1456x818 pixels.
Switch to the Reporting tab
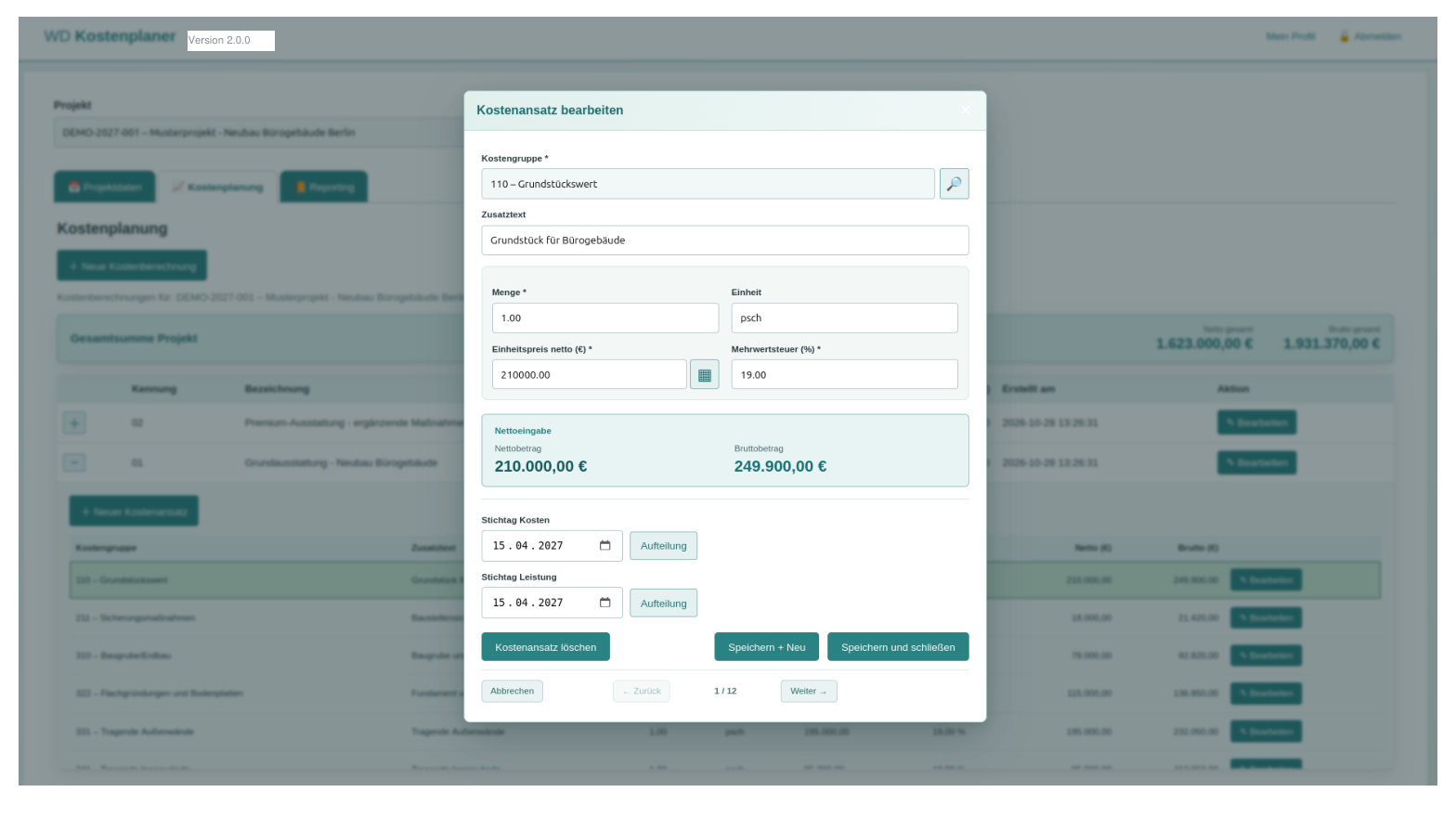(x=324, y=187)
